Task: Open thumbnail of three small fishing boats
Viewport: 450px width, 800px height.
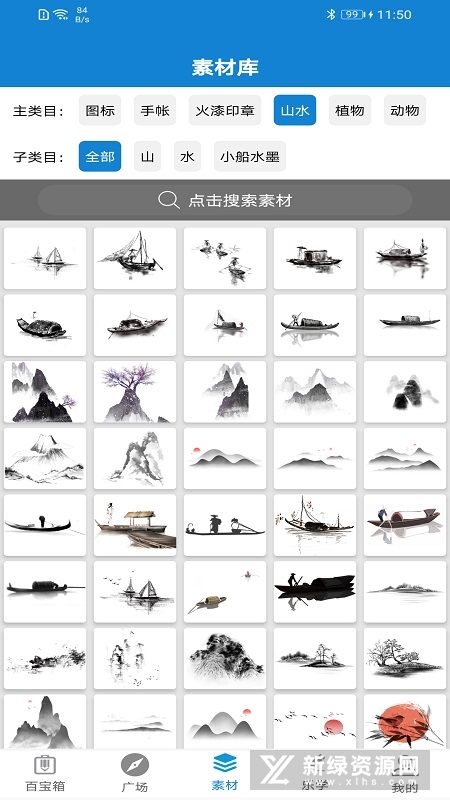Action: [225, 258]
